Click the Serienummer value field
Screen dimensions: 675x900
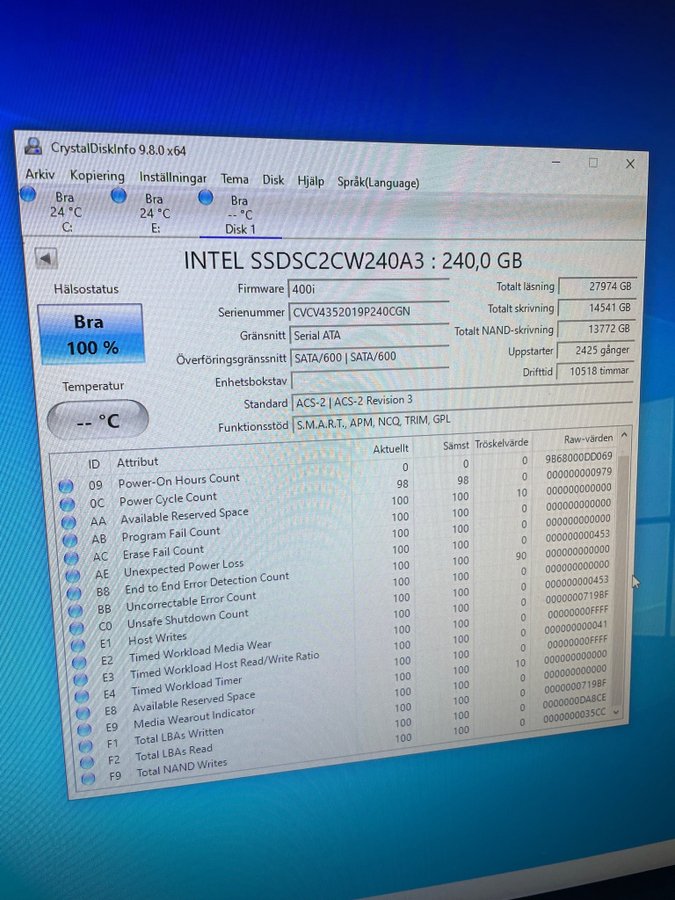[x=368, y=312]
